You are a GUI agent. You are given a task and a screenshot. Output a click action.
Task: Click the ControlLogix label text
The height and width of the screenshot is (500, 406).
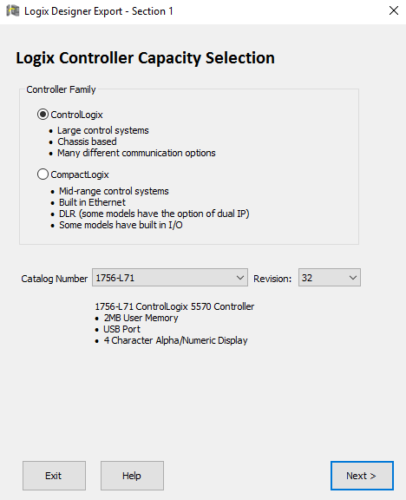77,115
